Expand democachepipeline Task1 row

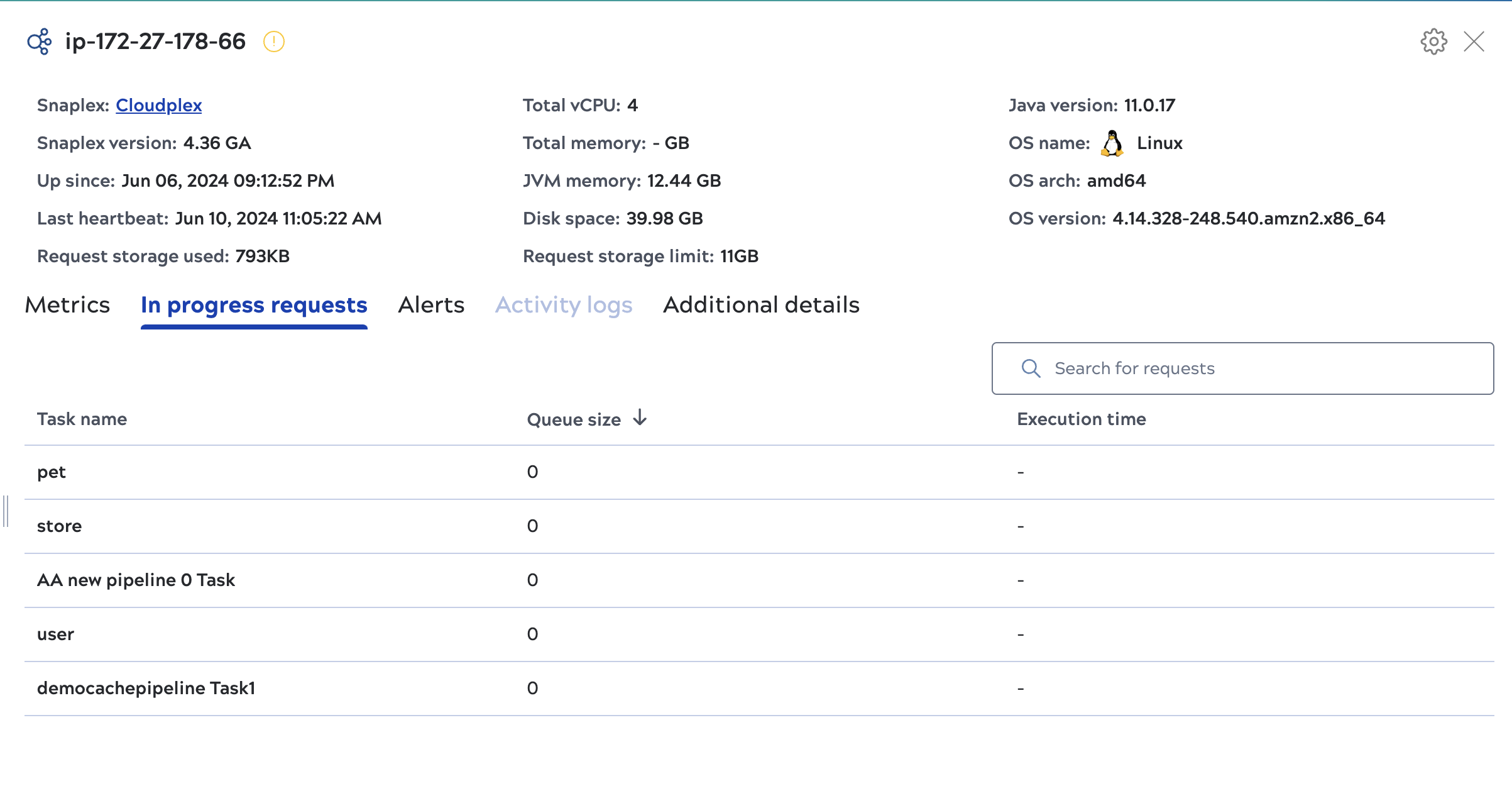pyautogui.click(x=146, y=688)
